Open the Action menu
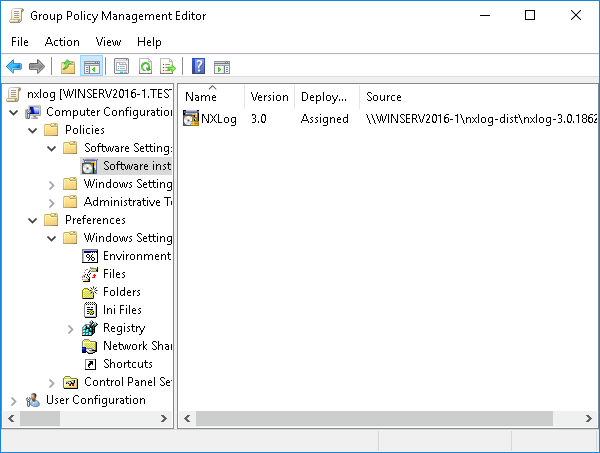The image size is (600, 453). tap(62, 42)
